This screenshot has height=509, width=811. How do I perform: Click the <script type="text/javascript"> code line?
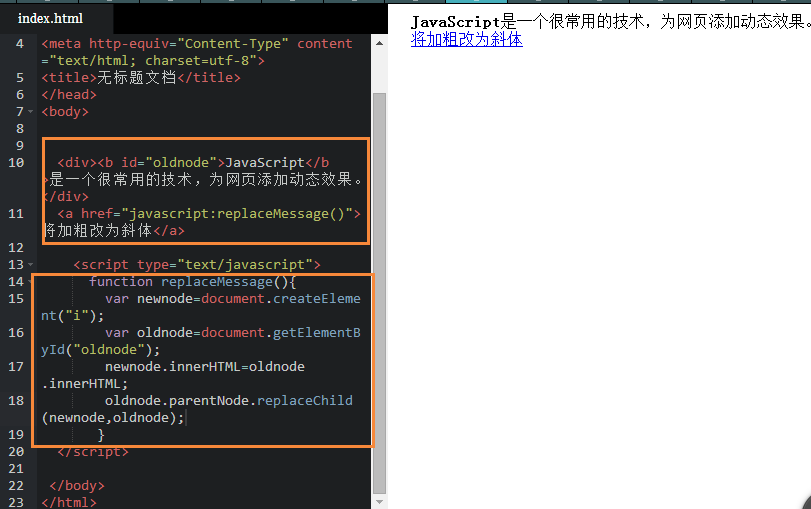point(197,265)
